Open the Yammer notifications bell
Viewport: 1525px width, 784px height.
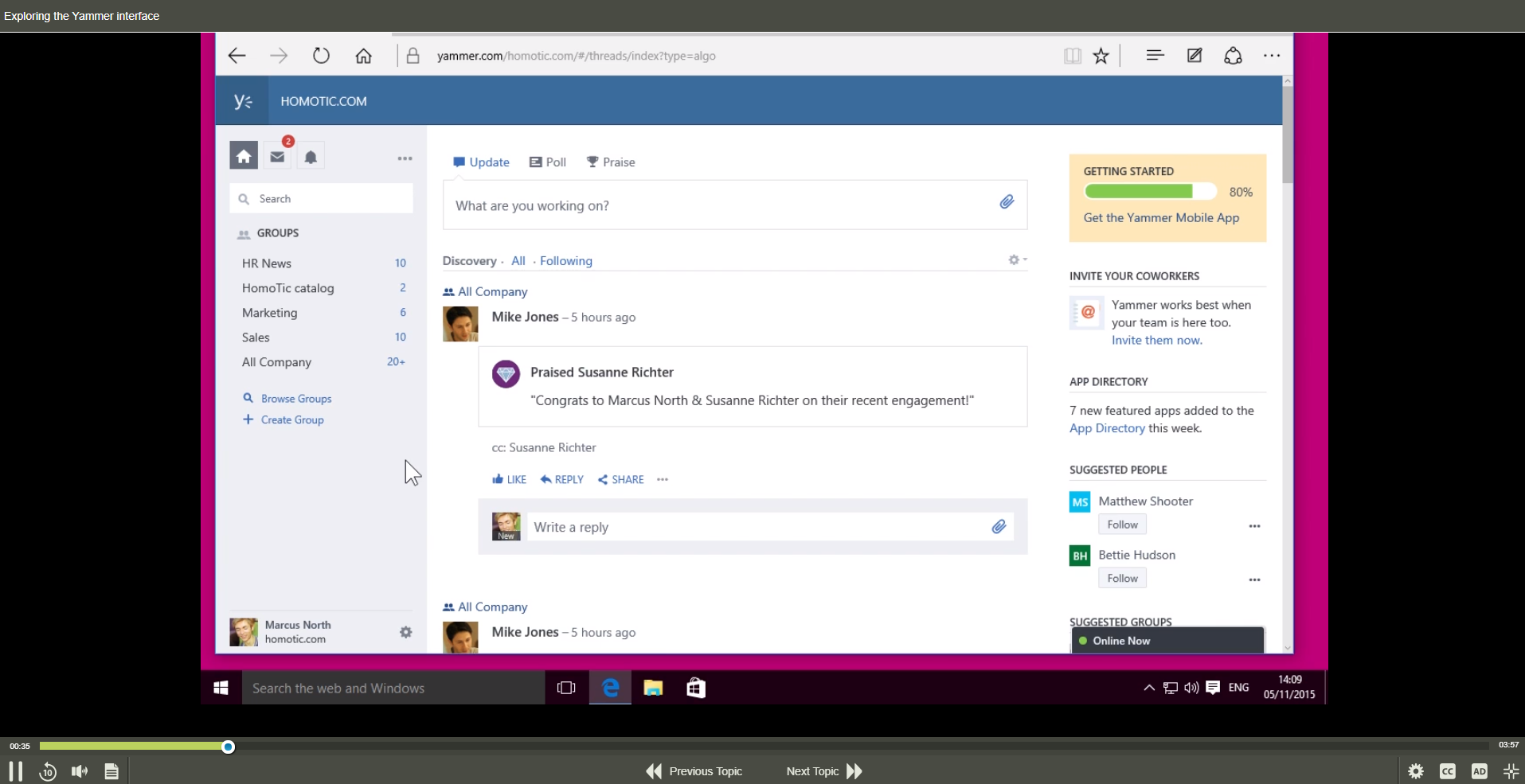coord(310,156)
